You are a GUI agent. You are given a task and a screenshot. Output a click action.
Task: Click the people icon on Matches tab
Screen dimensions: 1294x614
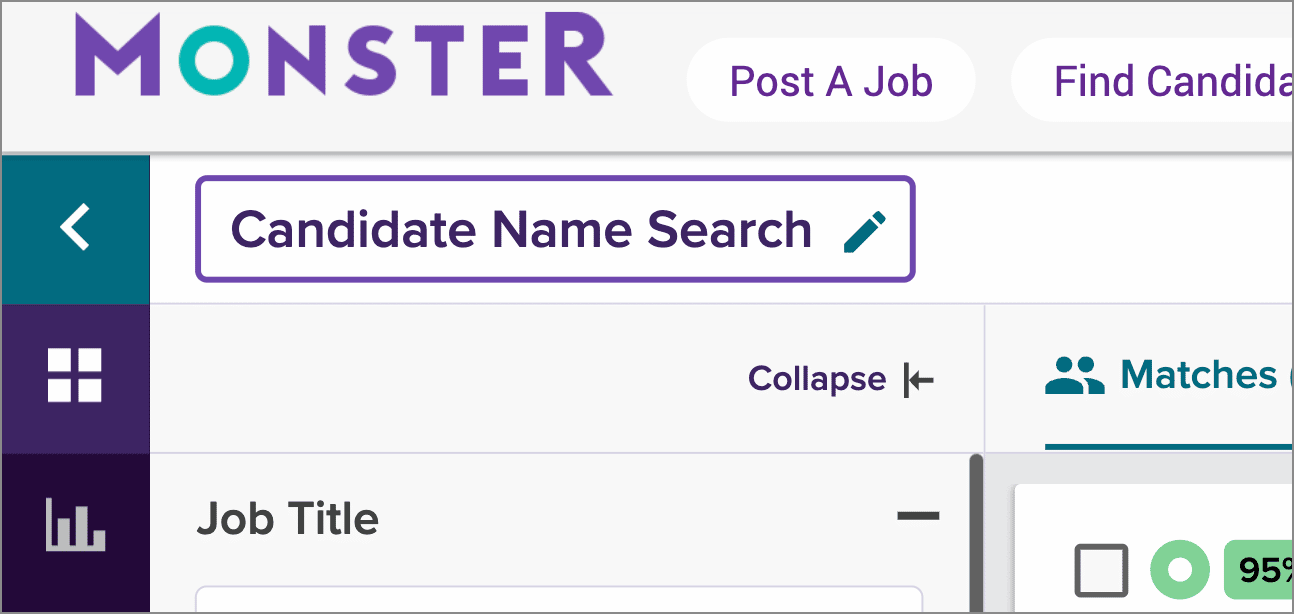coord(1074,377)
